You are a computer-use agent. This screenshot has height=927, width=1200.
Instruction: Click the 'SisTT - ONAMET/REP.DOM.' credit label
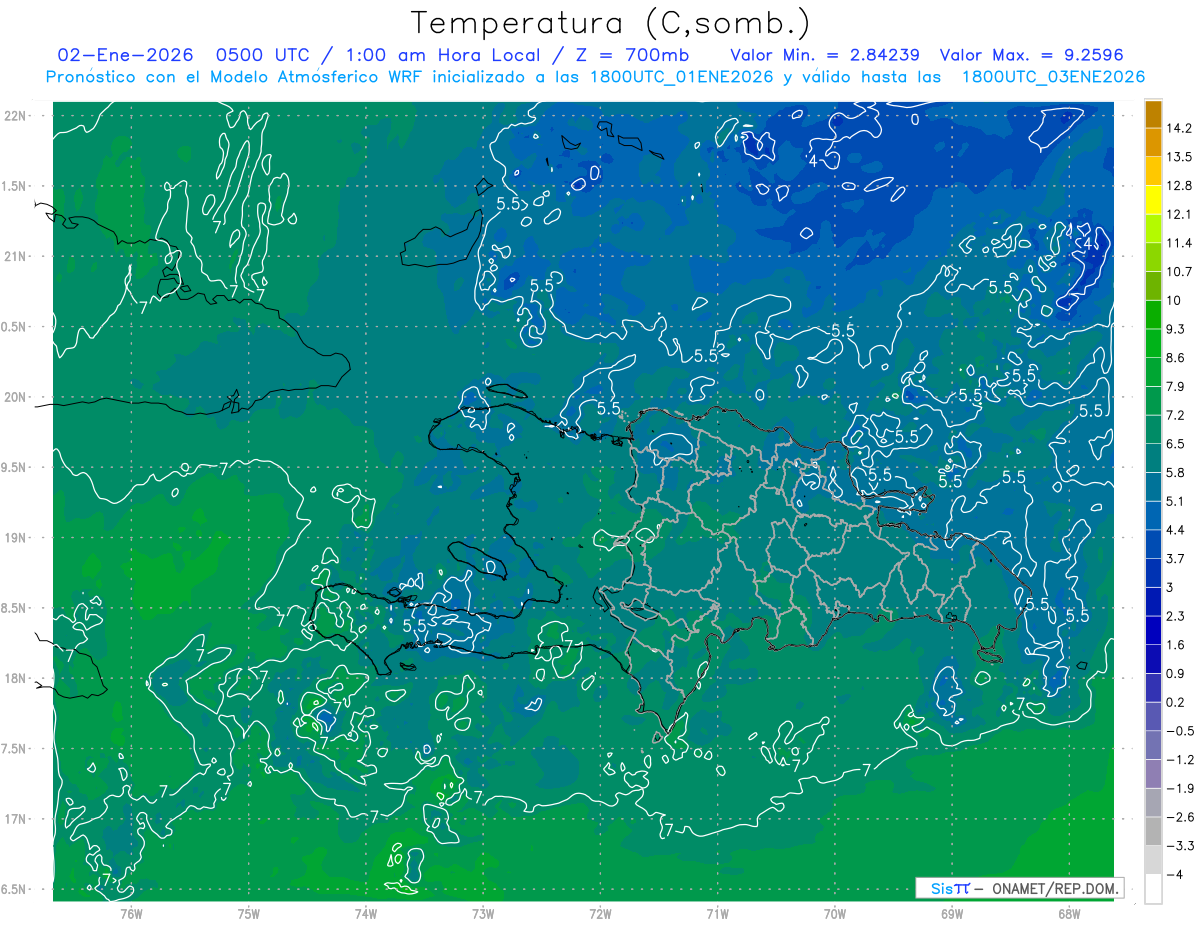pos(1019,888)
